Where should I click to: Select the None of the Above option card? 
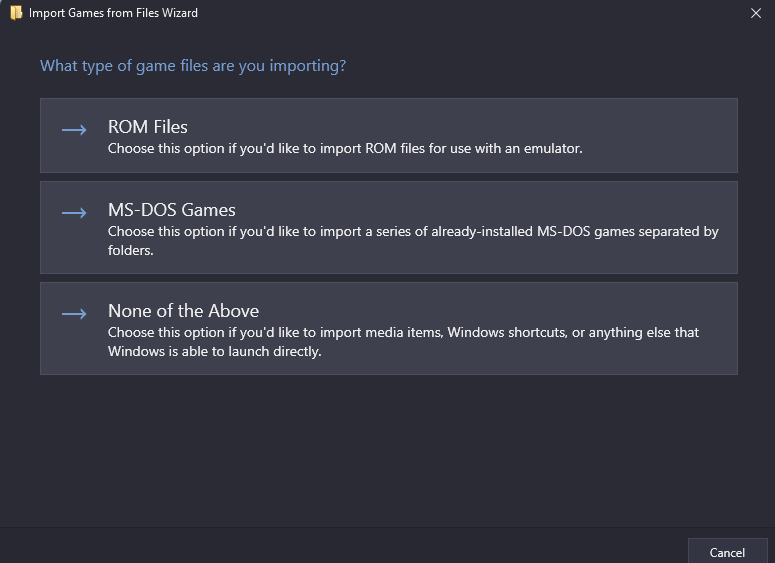click(x=389, y=328)
